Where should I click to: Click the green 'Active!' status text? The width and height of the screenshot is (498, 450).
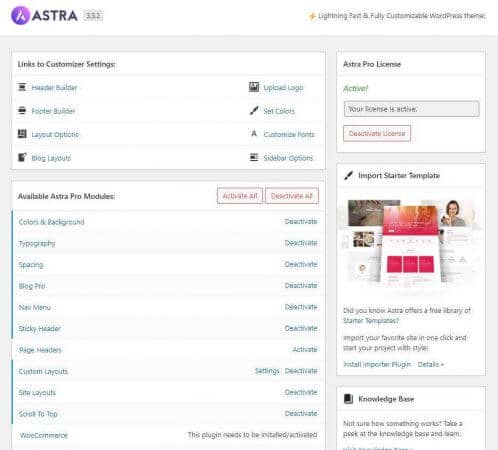tap(356, 88)
